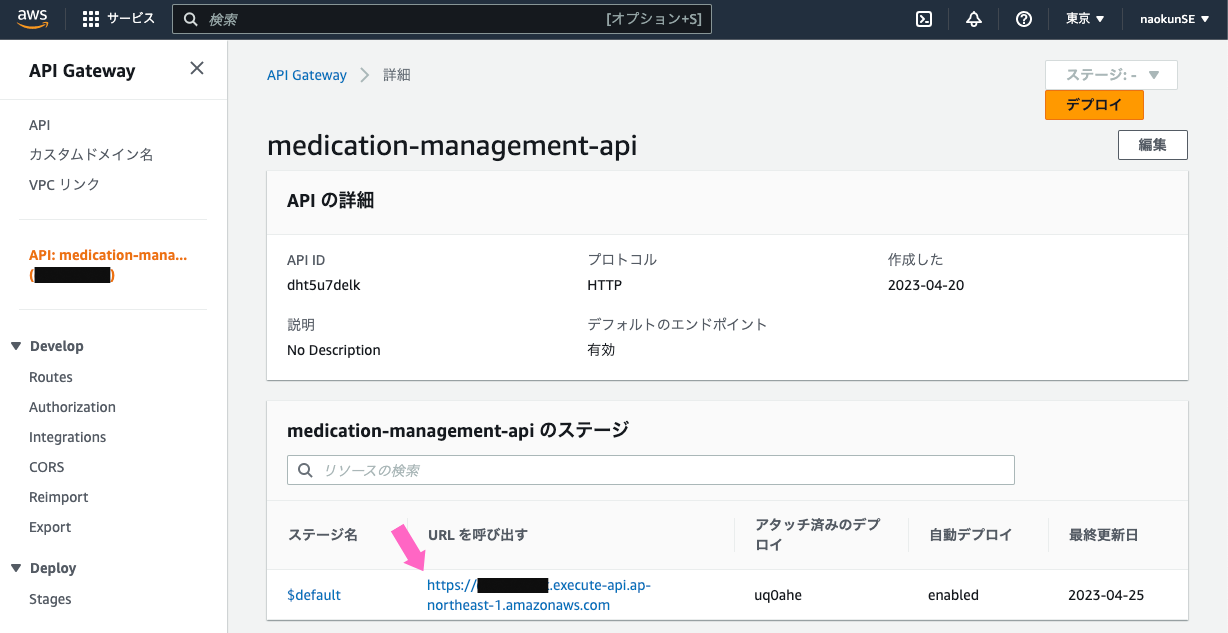Click the AWS logo home icon
This screenshot has height=633, width=1228.
(x=33, y=19)
